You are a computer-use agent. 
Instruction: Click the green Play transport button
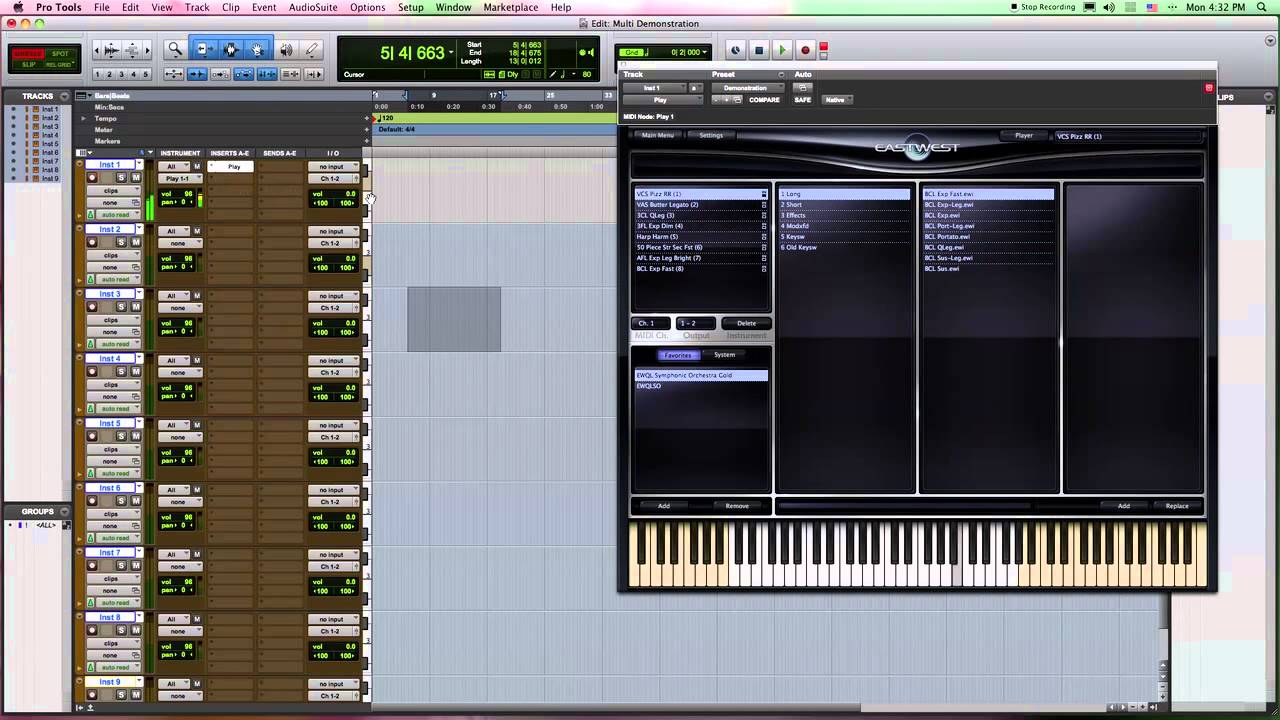coord(782,51)
